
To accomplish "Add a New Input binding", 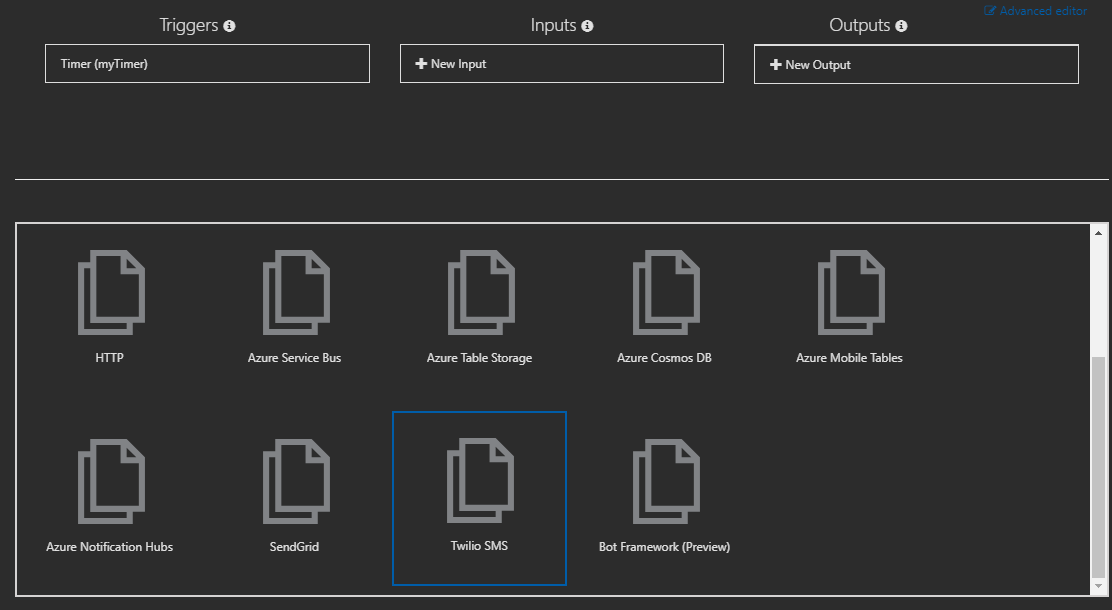I will [x=562, y=64].
